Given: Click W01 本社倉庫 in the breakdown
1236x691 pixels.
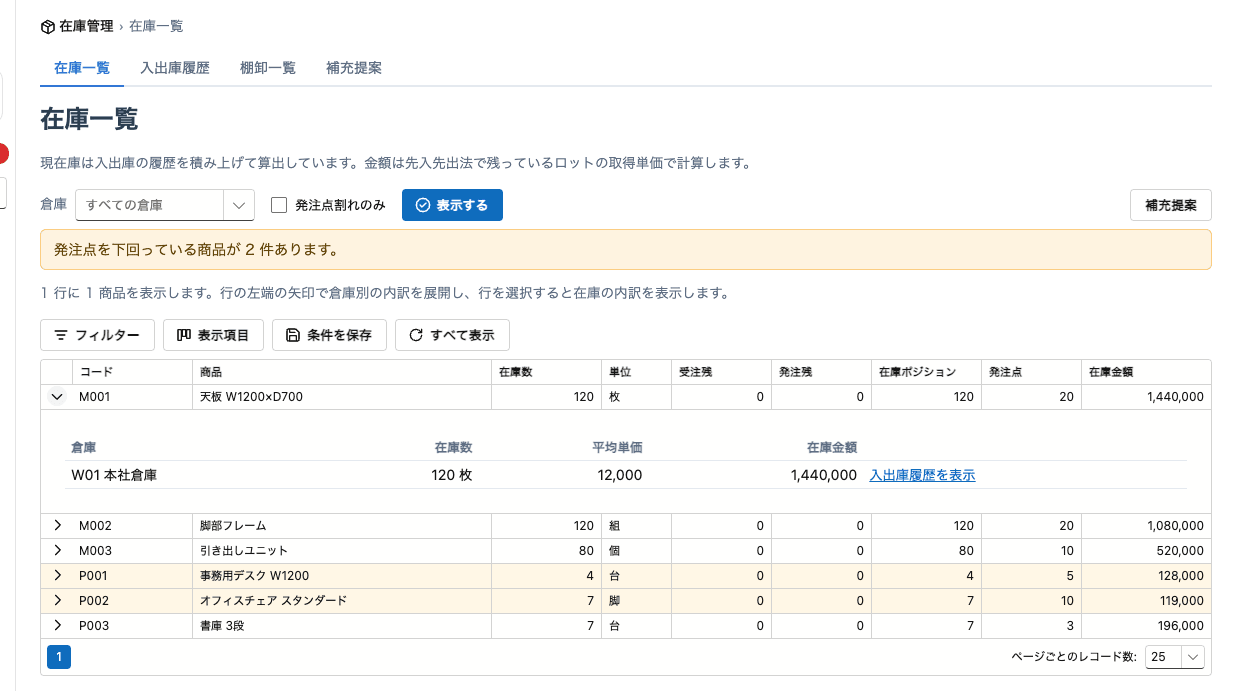Looking at the screenshot, I should point(114,475).
